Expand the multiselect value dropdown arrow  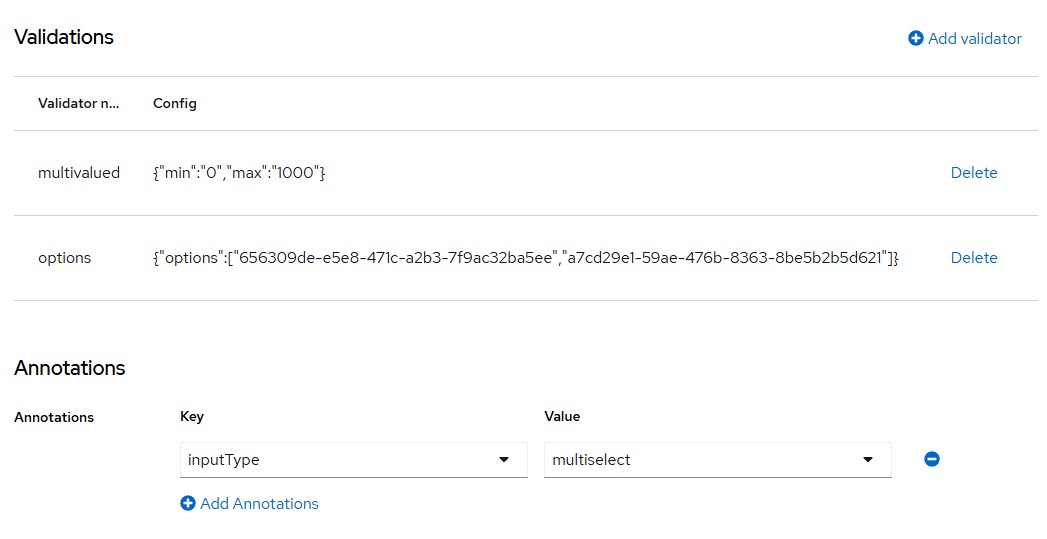[x=868, y=460]
